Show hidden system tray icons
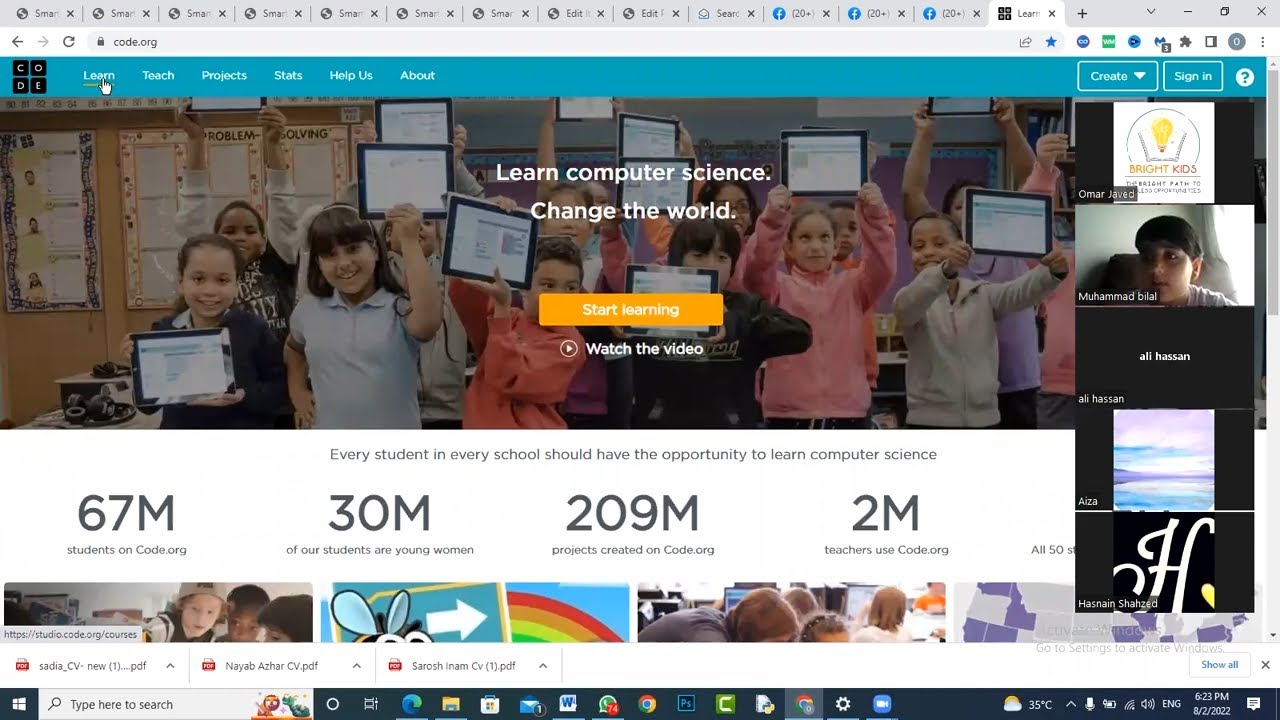The width and height of the screenshot is (1280, 720). tap(1070, 704)
